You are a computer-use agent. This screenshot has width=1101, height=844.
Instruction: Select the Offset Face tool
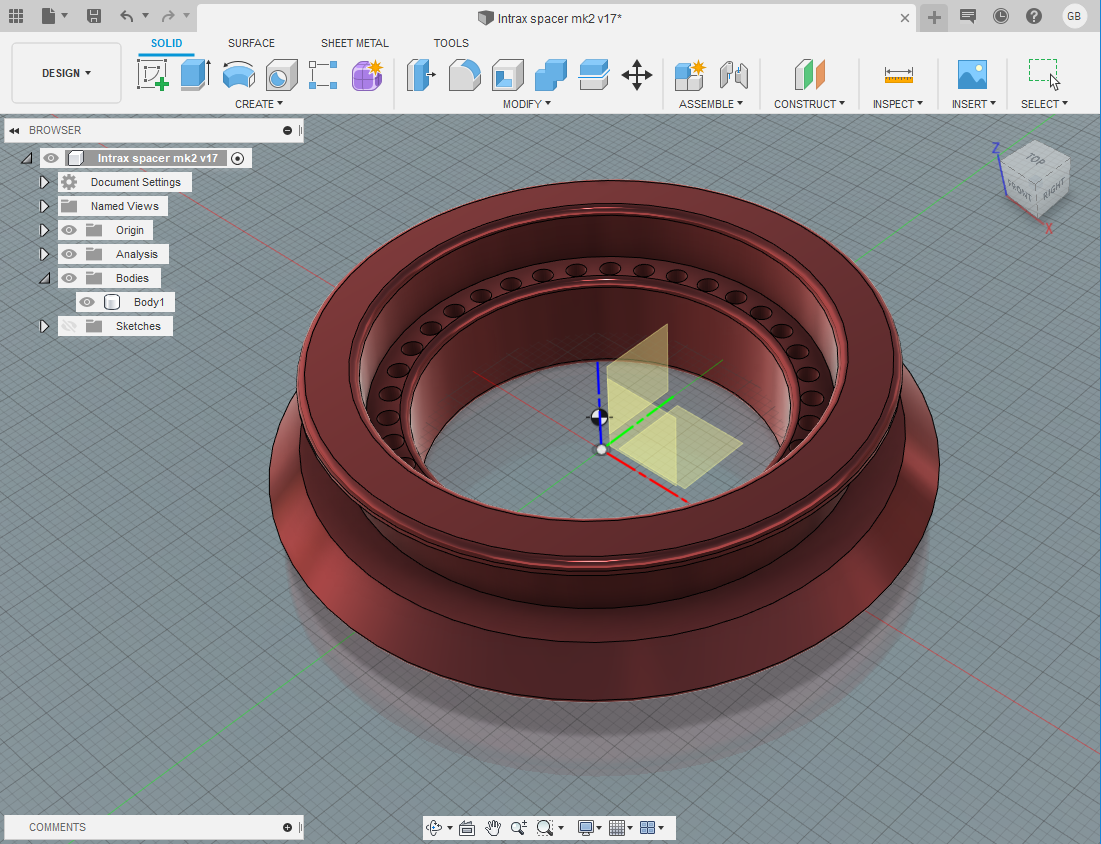pyautogui.click(x=593, y=74)
